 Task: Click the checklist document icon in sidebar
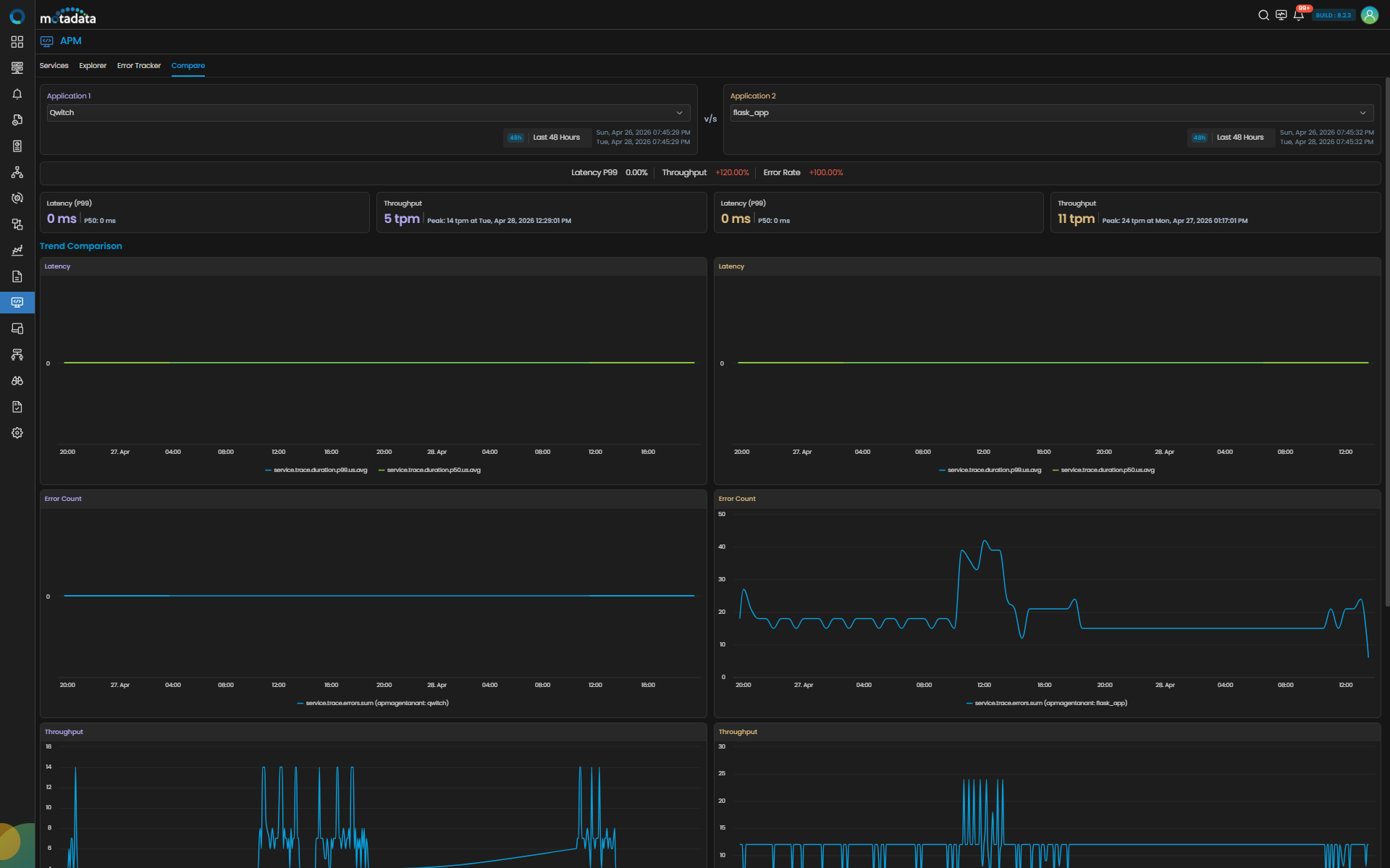pyautogui.click(x=17, y=407)
